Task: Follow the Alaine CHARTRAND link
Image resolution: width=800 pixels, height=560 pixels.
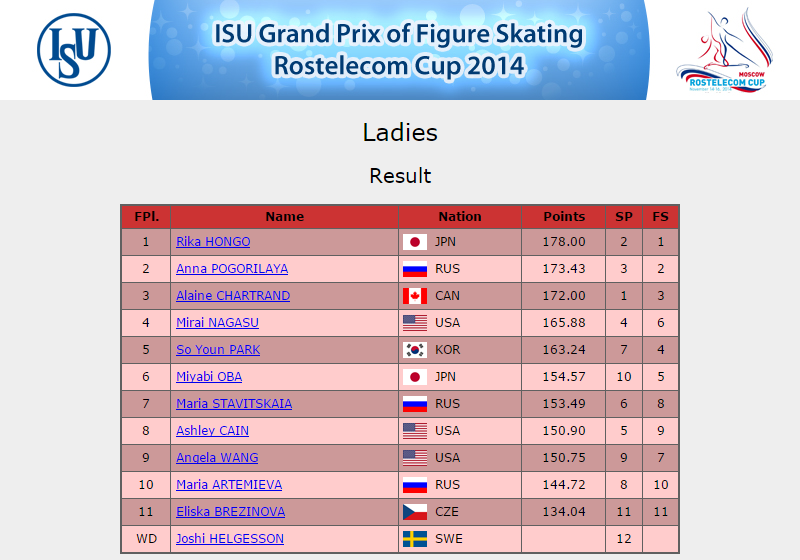Action: 233,296
